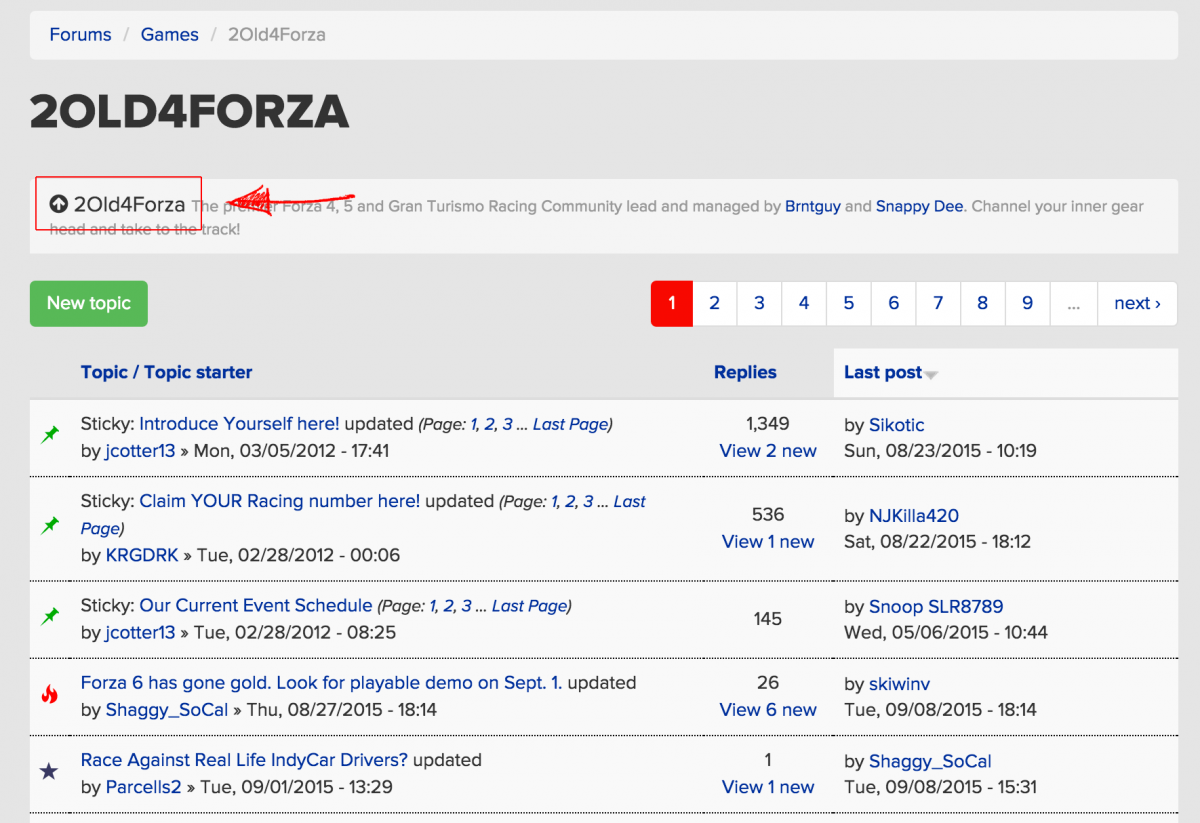Viewport: 1200px width, 823px height.
Task: Go to Last Page of Introduce Yourself here!
Action: coord(570,424)
